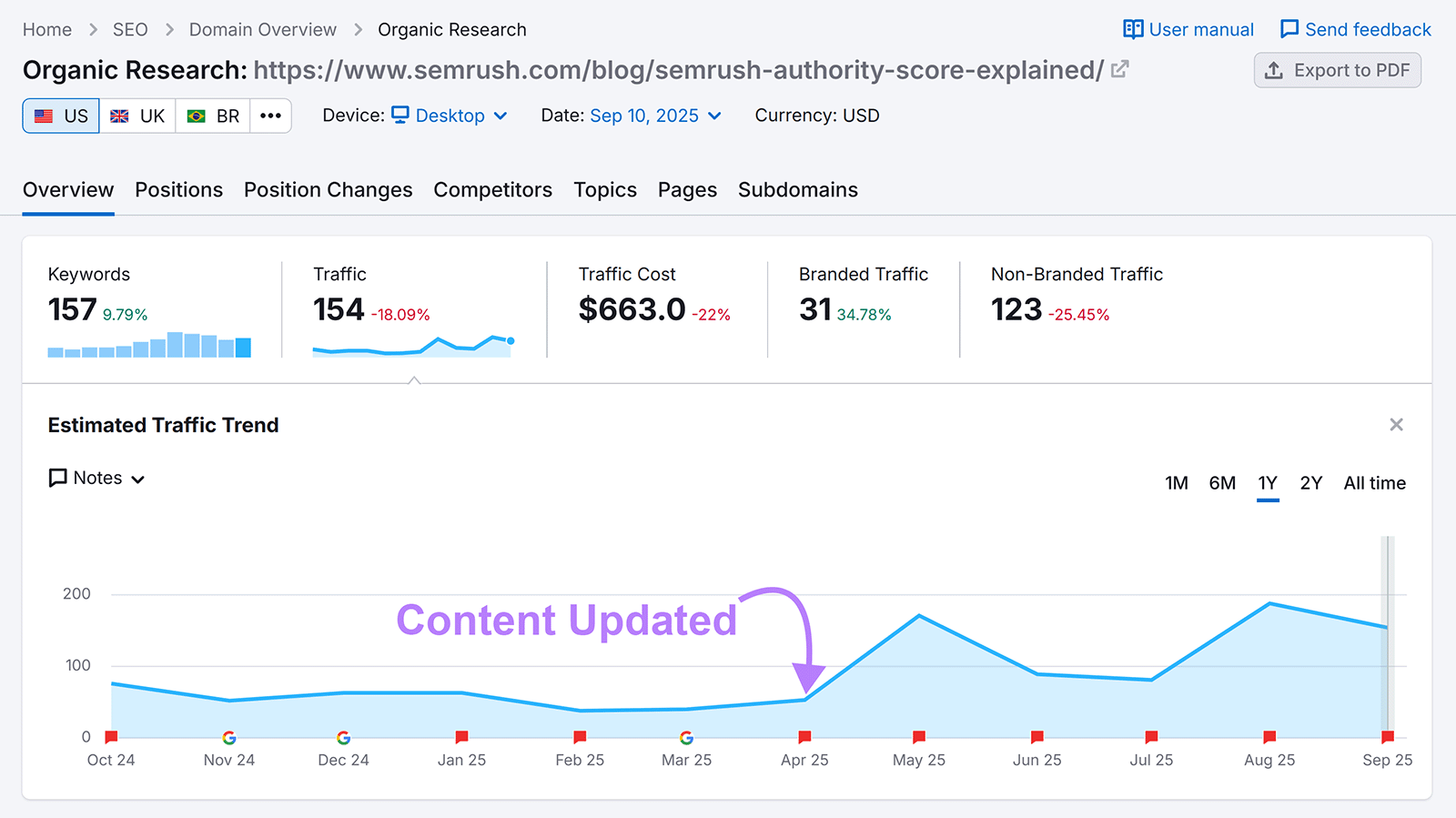Open the Sep 10, 2025 date picker
This screenshot has width=1456, height=818.
point(655,116)
